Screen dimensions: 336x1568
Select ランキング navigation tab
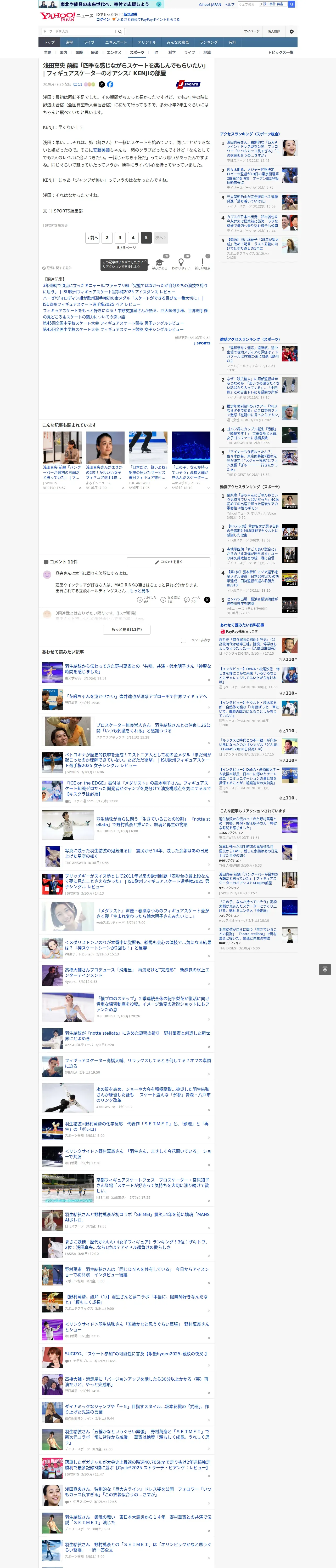pyautogui.click(x=209, y=43)
